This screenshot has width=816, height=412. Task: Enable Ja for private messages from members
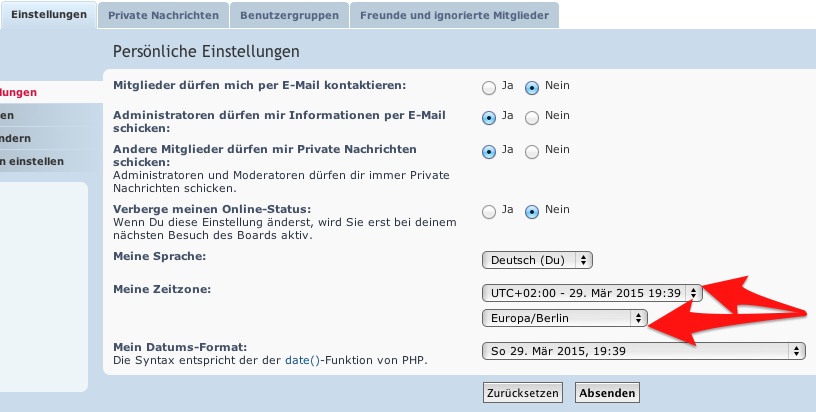489,151
